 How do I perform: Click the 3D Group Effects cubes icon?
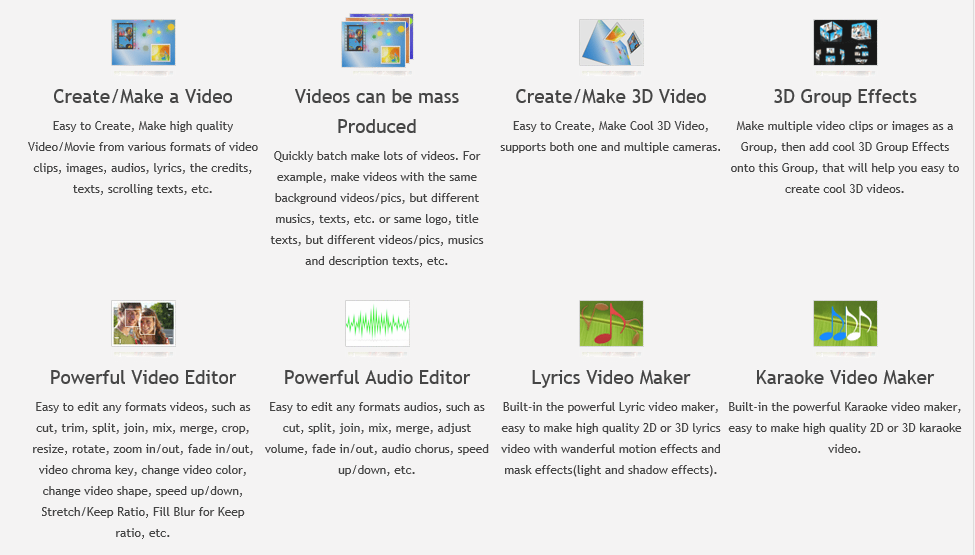(845, 42)
